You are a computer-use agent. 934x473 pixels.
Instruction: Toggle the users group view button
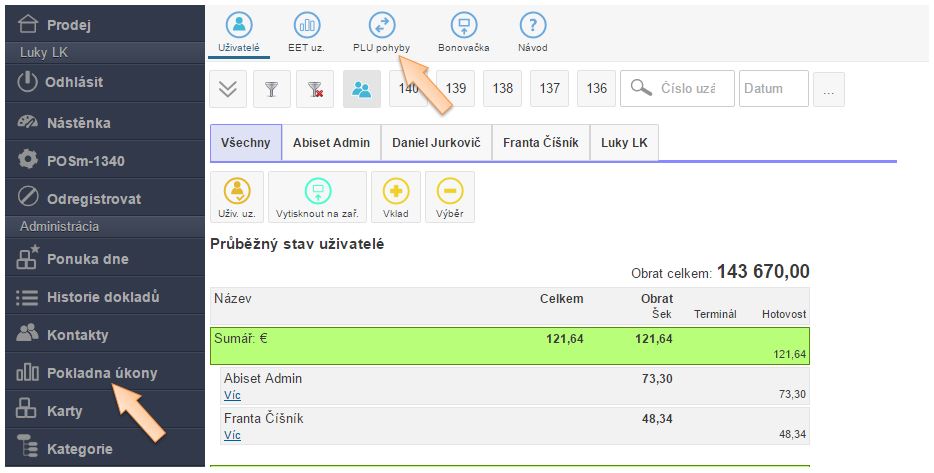[x=361, y=89]
